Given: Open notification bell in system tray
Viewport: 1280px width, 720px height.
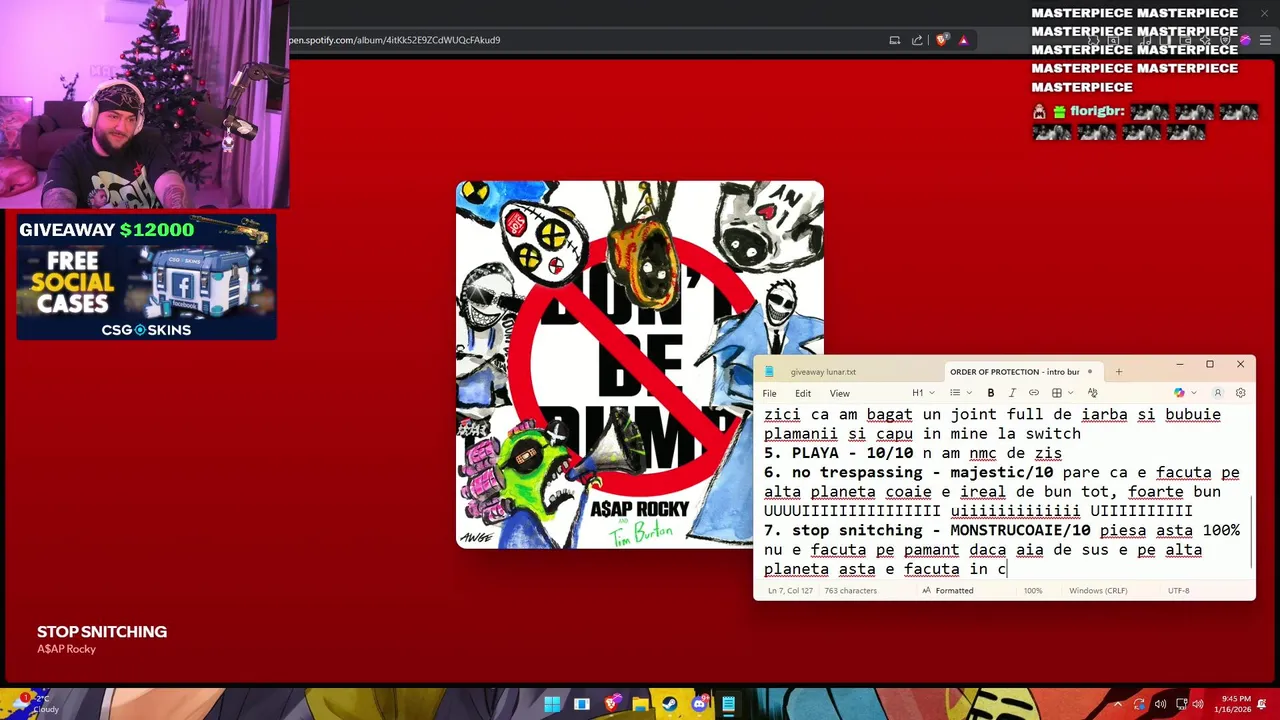Looking at the screenshot, I should 1263,704.
